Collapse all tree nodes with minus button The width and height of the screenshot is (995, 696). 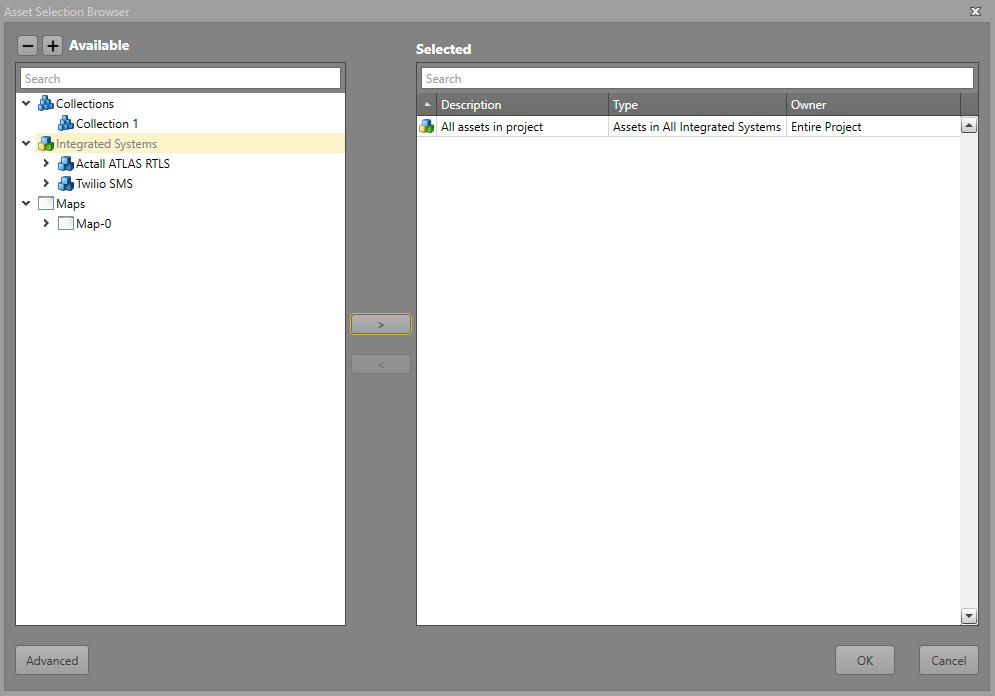click(x=28, y=46)
